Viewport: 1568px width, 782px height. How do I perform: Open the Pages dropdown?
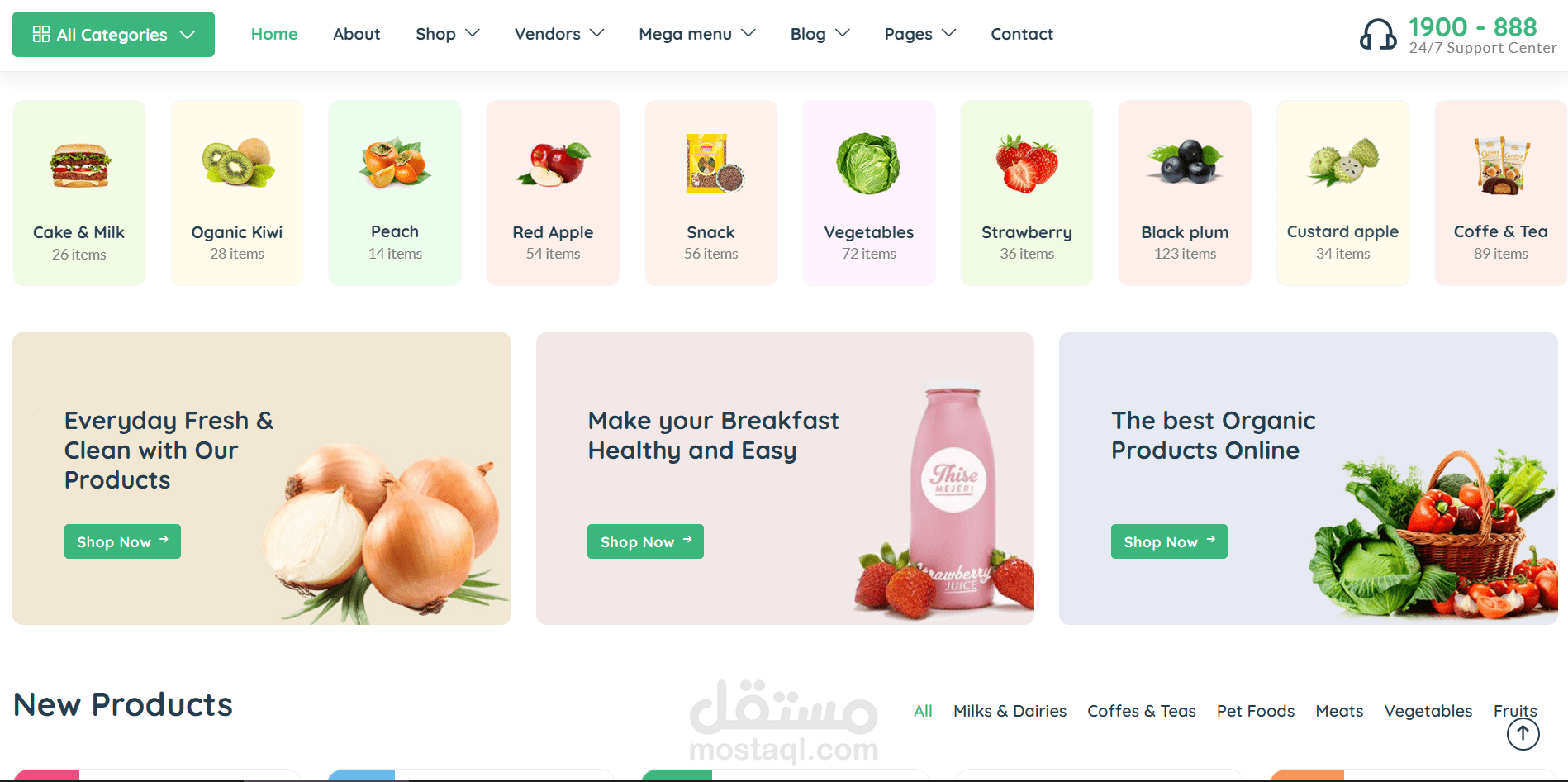[x=920, y=34]
